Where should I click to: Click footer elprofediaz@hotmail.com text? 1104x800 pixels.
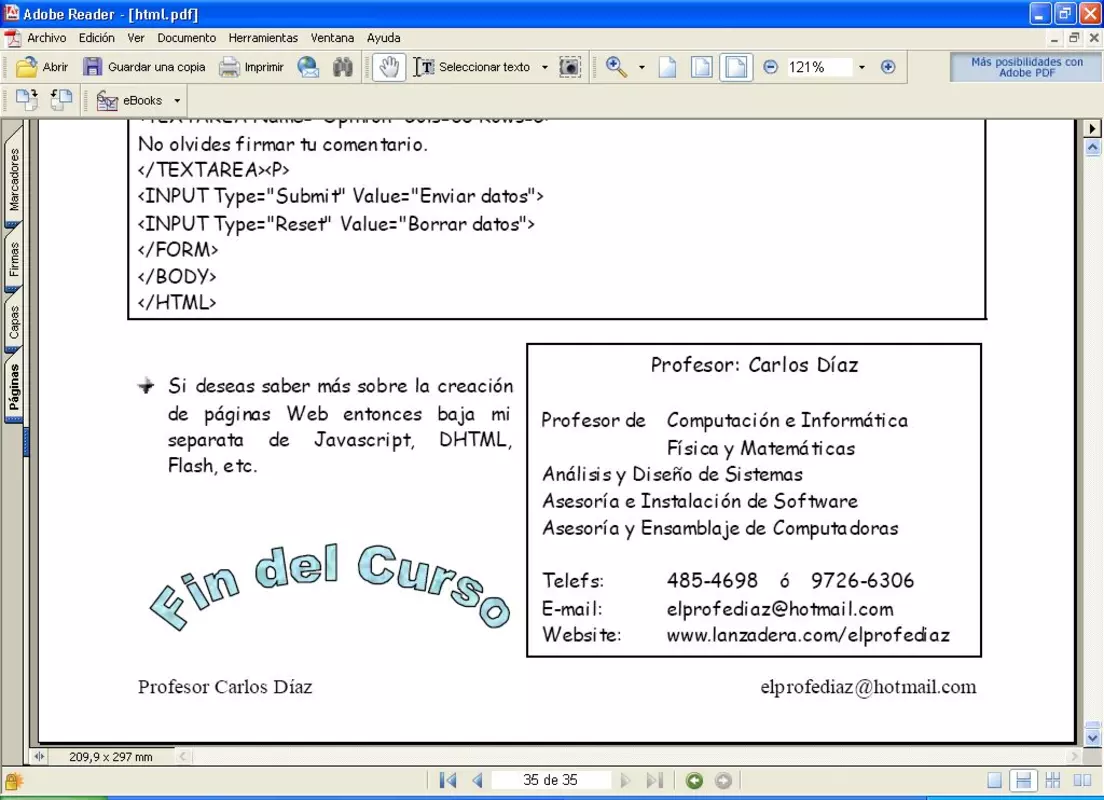(x=868, y=687)
